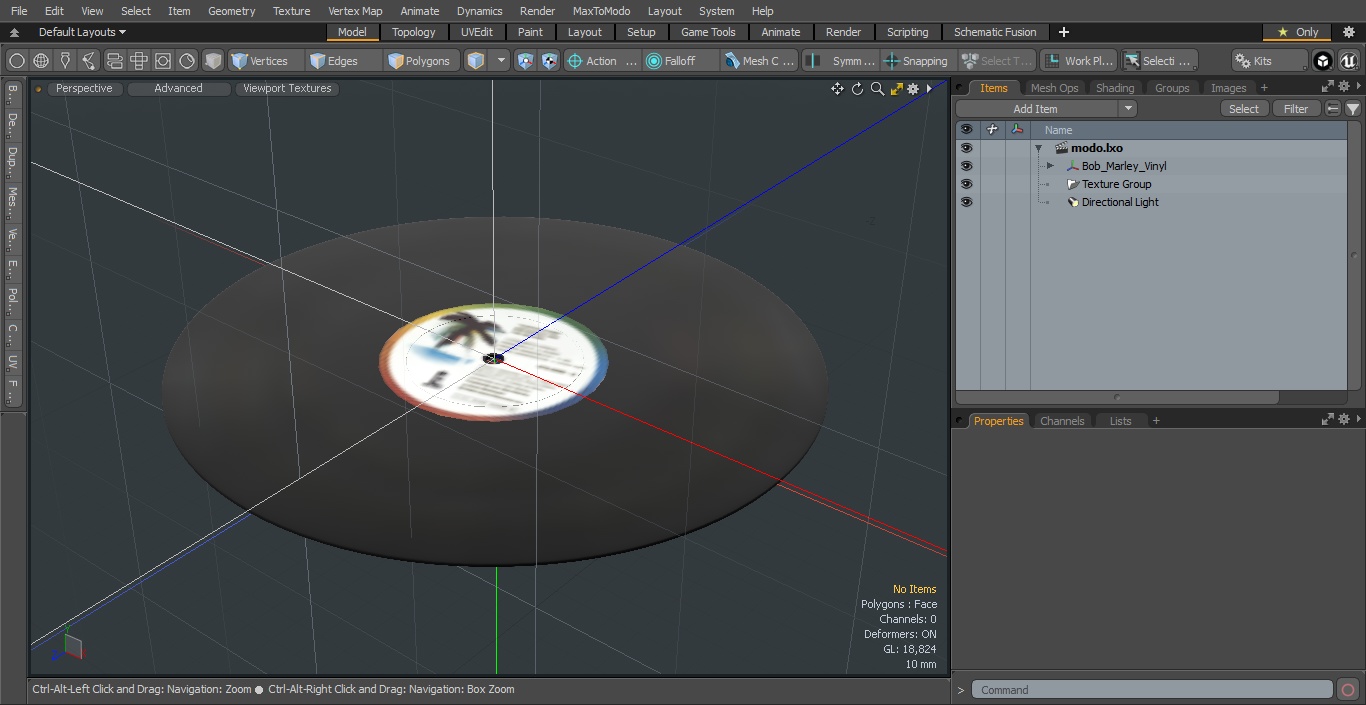Image resolution: width=1366 pixels, height=705 pixels.
Task: Click the circle selection mode icon
Action: (x=17, y=61)
